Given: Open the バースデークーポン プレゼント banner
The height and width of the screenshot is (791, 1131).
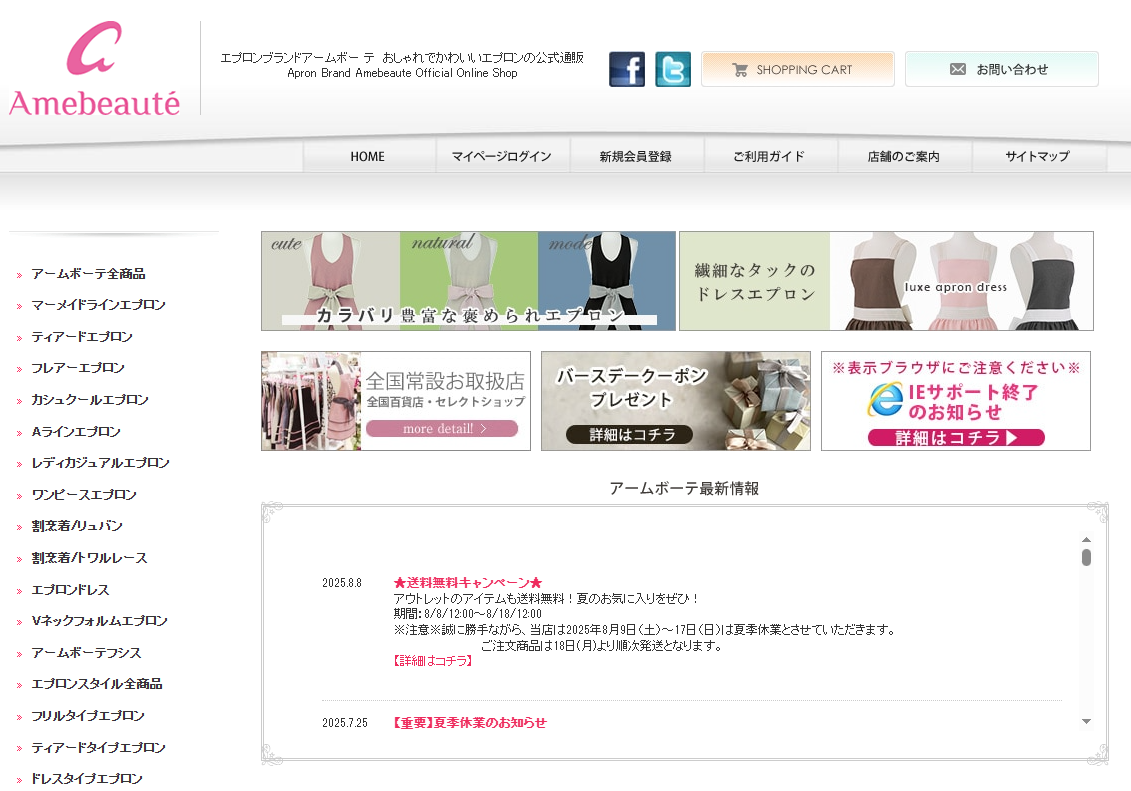Looking at the screenshot, I should [676, 401].
